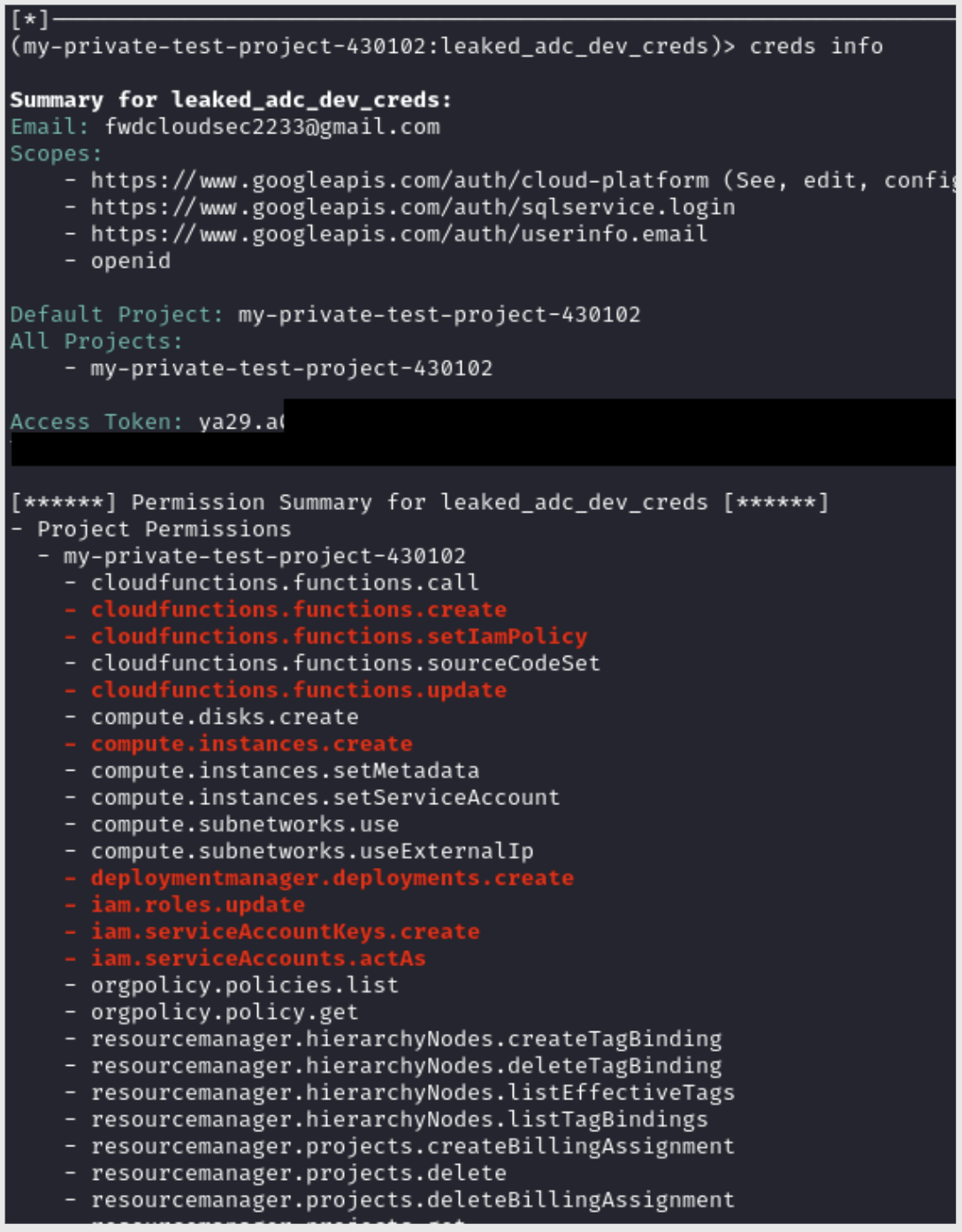Select the 'openid' scope entry
This screenshot has width=962, height=1232.
[x=131, y=262]
